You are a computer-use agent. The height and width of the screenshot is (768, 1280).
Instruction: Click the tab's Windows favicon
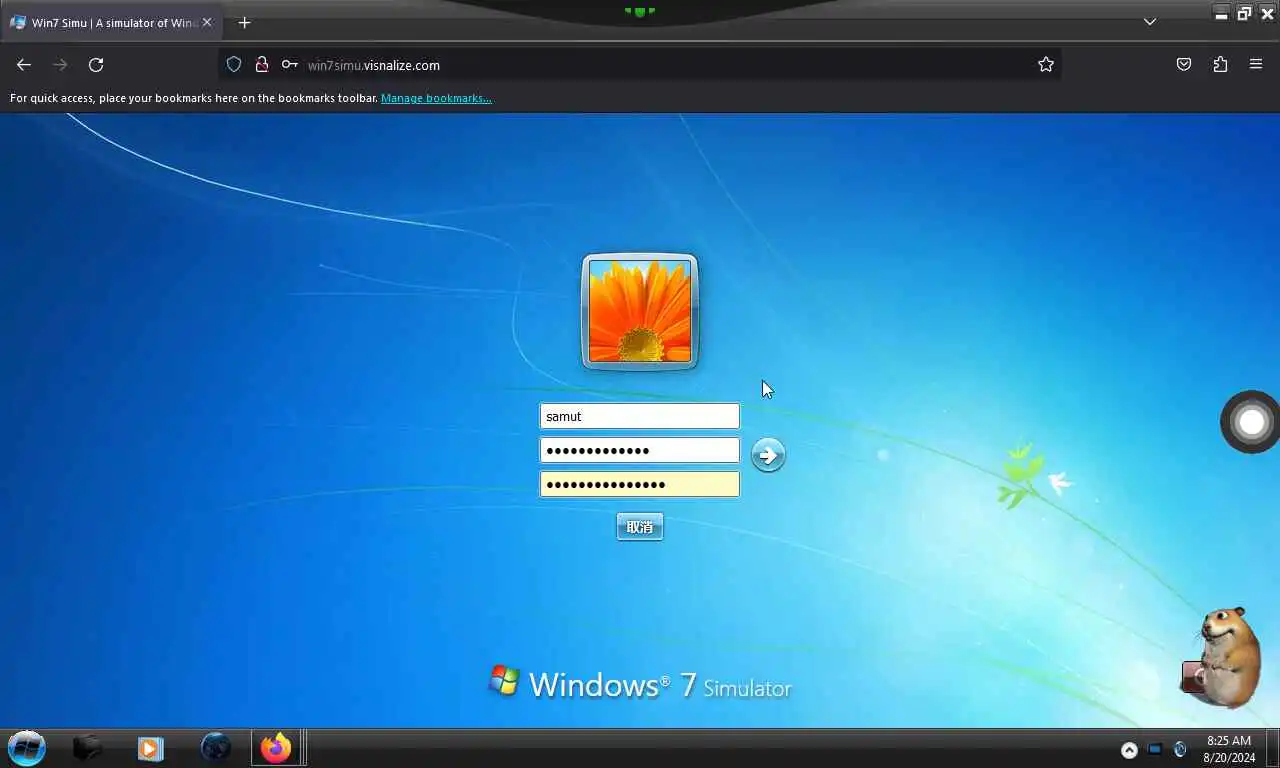18,22
